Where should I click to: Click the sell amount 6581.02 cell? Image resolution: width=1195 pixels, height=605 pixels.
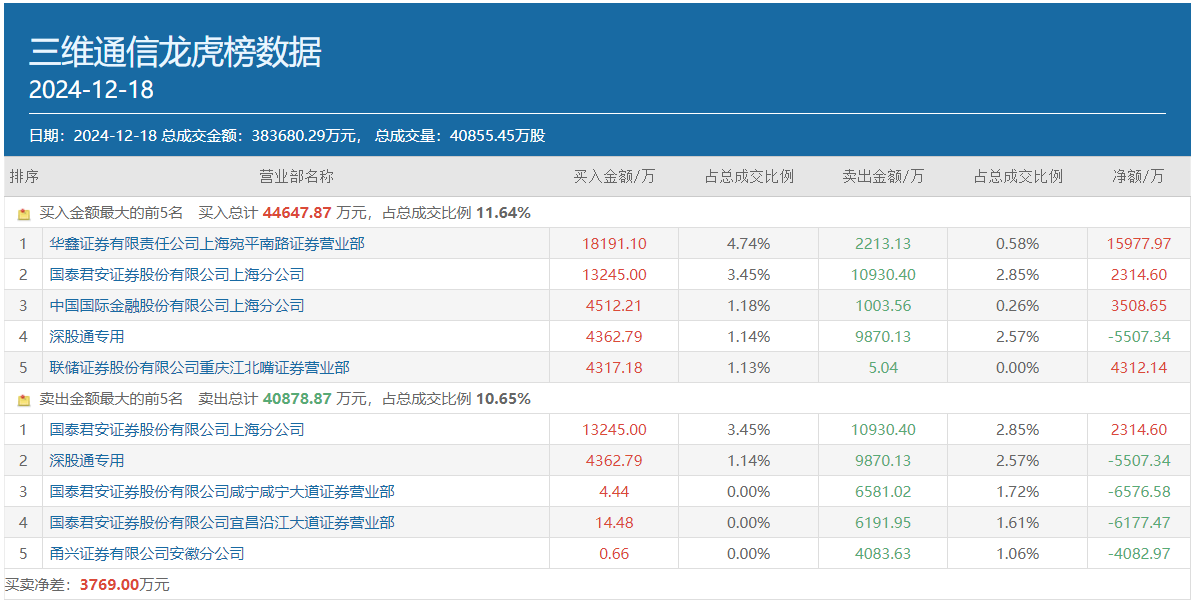point(883,491)
